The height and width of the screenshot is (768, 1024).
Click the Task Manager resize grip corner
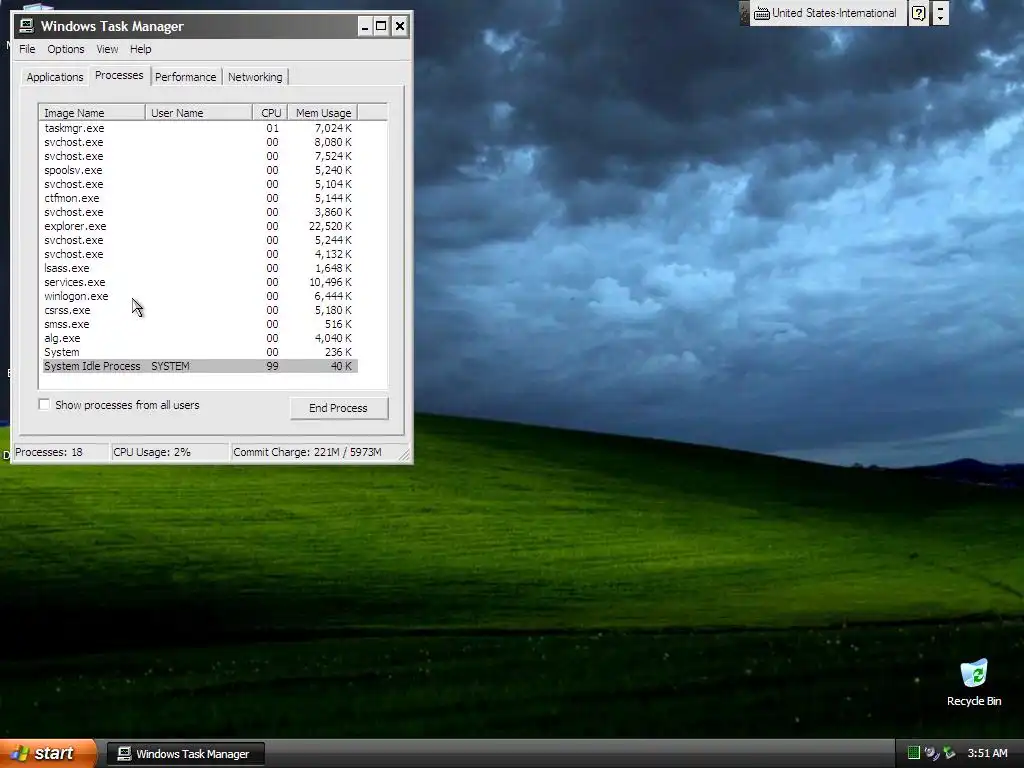tap(405, 455)
